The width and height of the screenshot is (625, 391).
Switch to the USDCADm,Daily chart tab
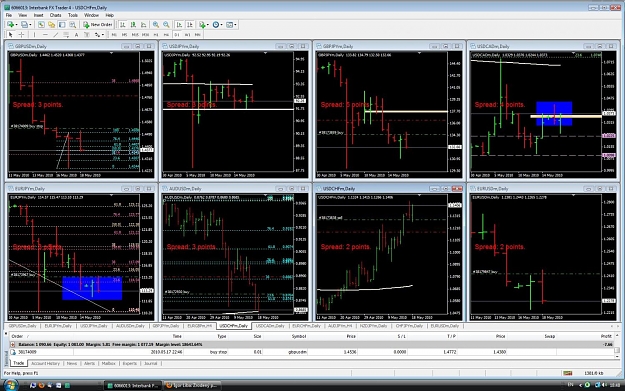click(270, 326)
